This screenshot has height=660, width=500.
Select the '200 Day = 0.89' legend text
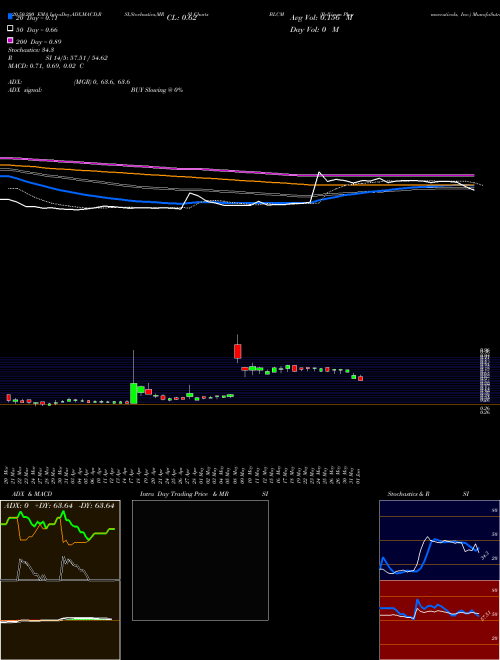[x=39, y=42]
